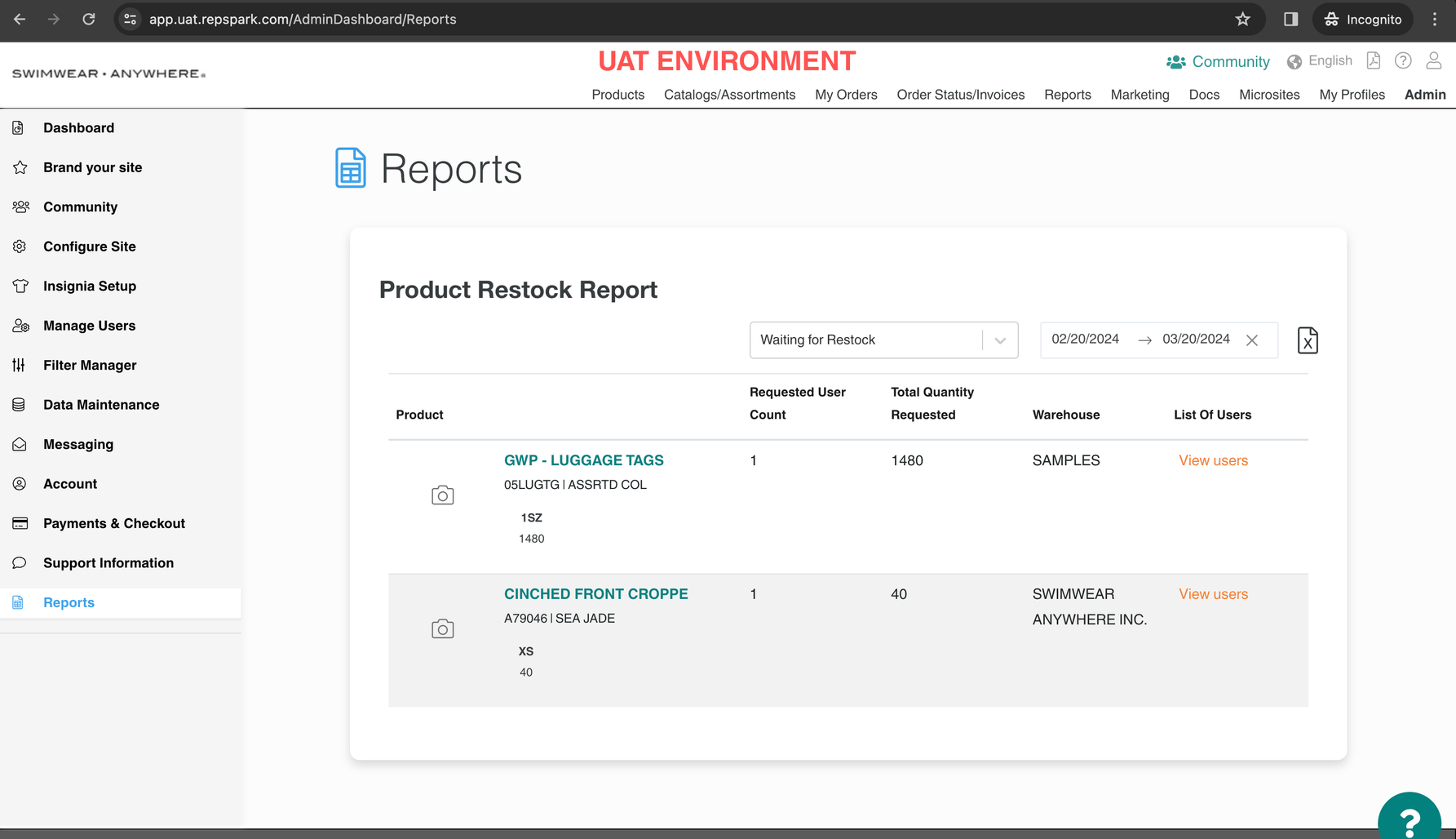Screen dimensions: 1456x839
Task: Click the Support Information chat icon
Action: coord(20,563)
